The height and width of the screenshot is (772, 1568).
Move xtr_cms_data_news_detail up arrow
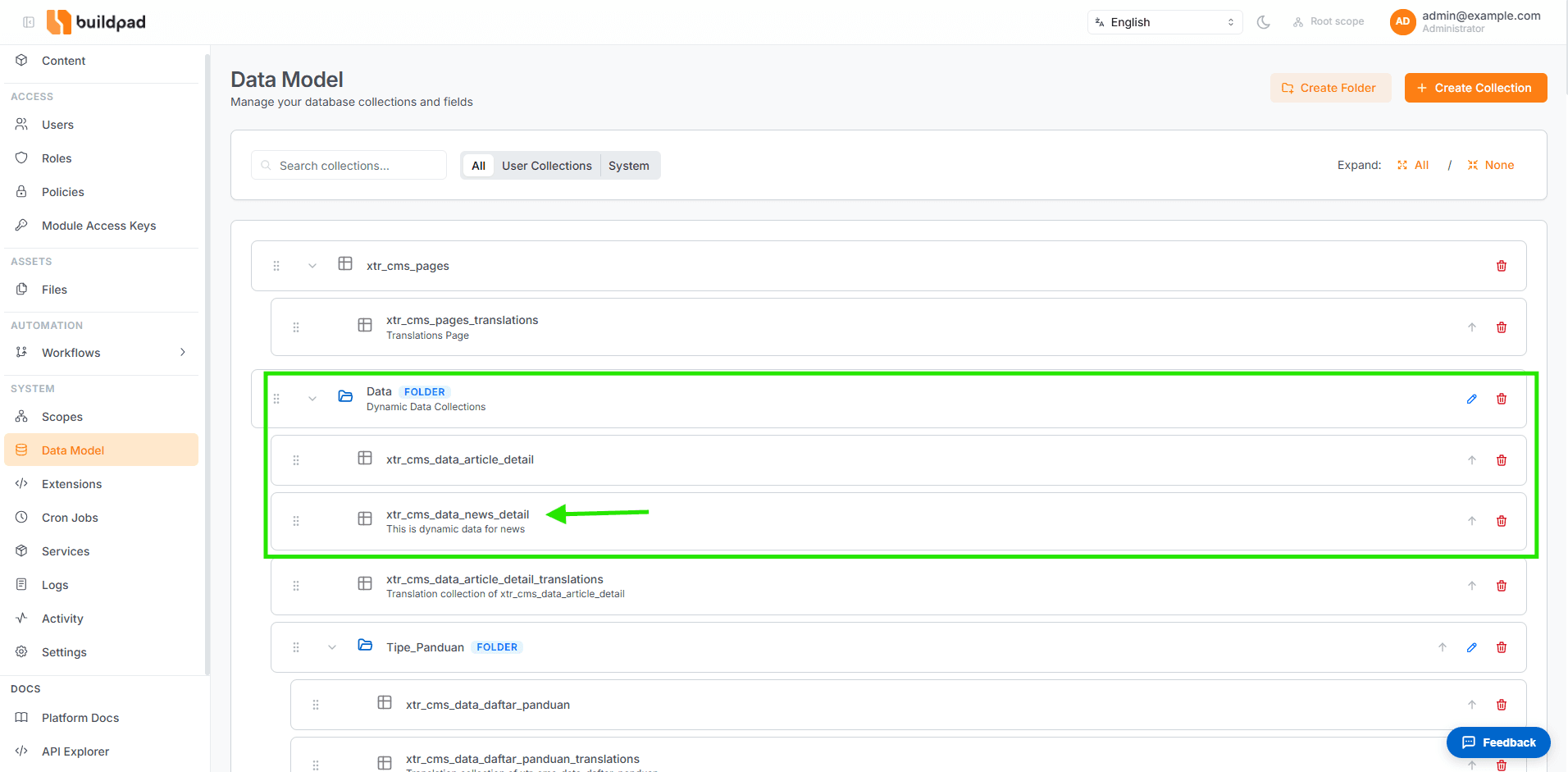(1472, 521)
